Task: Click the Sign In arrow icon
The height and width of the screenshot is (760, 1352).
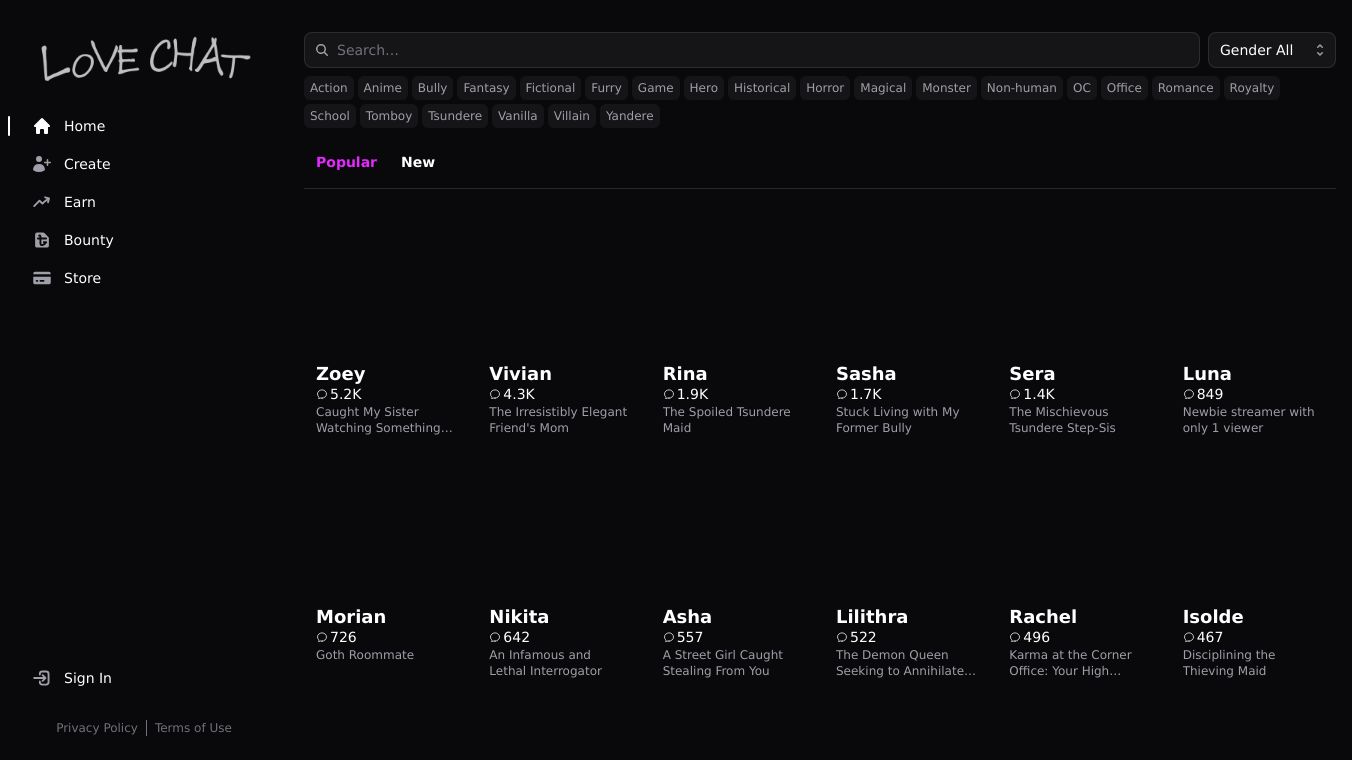Action: pyautogui.click(x=41, y=678)
